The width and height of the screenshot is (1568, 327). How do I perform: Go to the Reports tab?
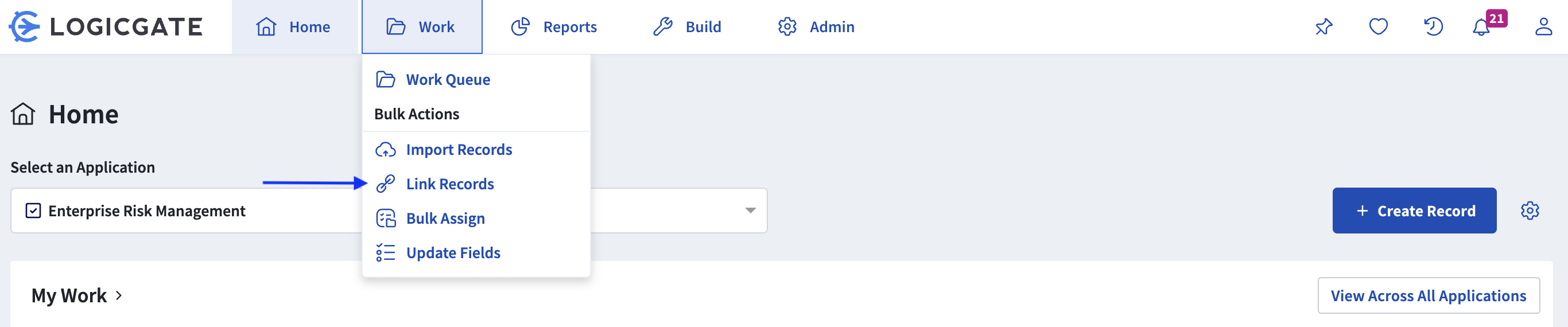point(554,27)
